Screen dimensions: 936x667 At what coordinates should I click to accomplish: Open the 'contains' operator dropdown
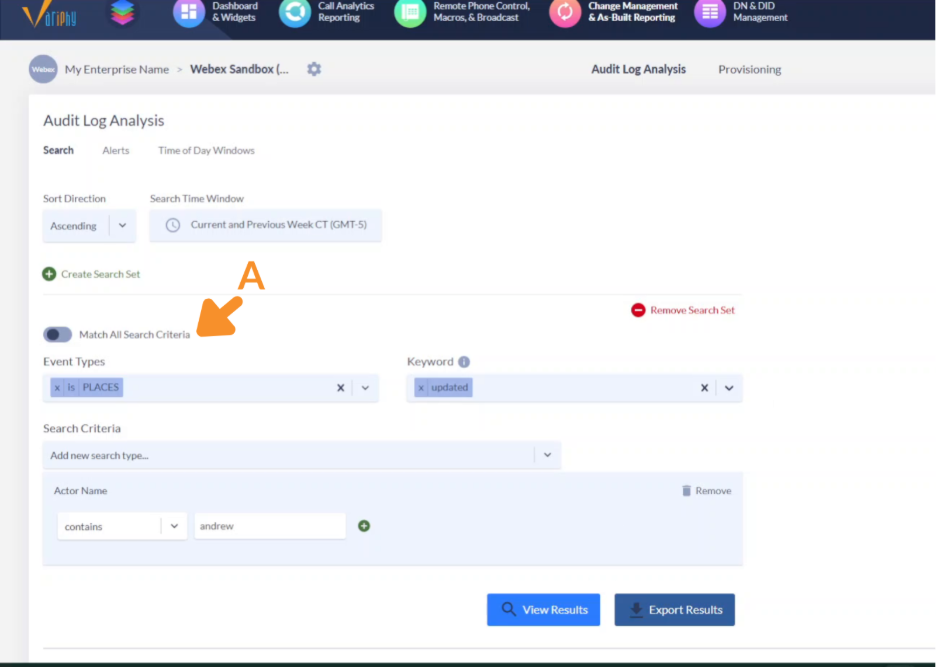coord(122,527)
